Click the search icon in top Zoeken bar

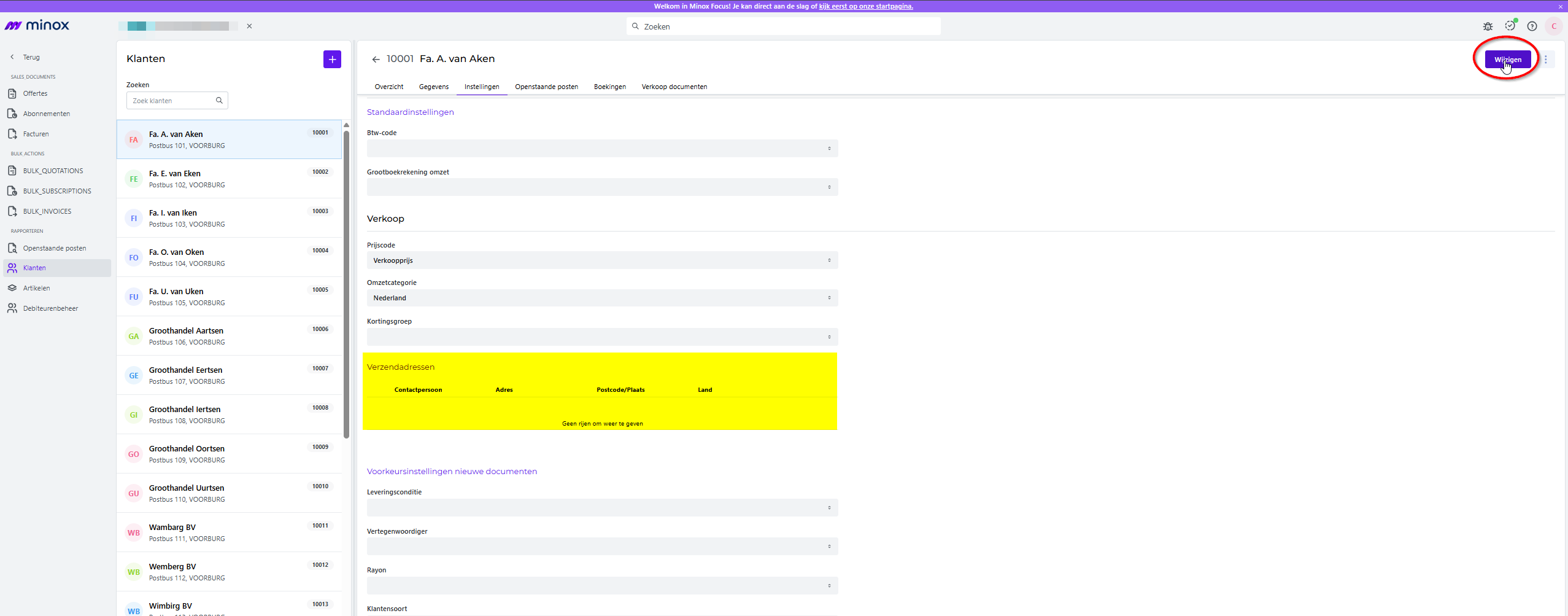(636, 26)
